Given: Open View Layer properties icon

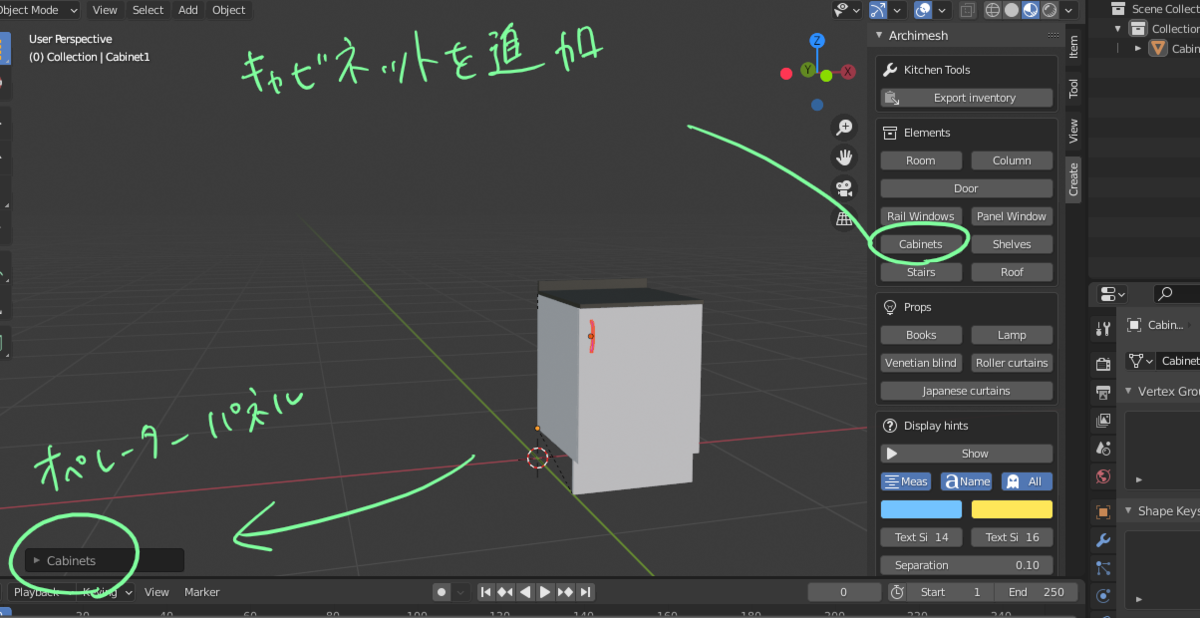Looking at the screenshot, I should [x=1103, y=420].
